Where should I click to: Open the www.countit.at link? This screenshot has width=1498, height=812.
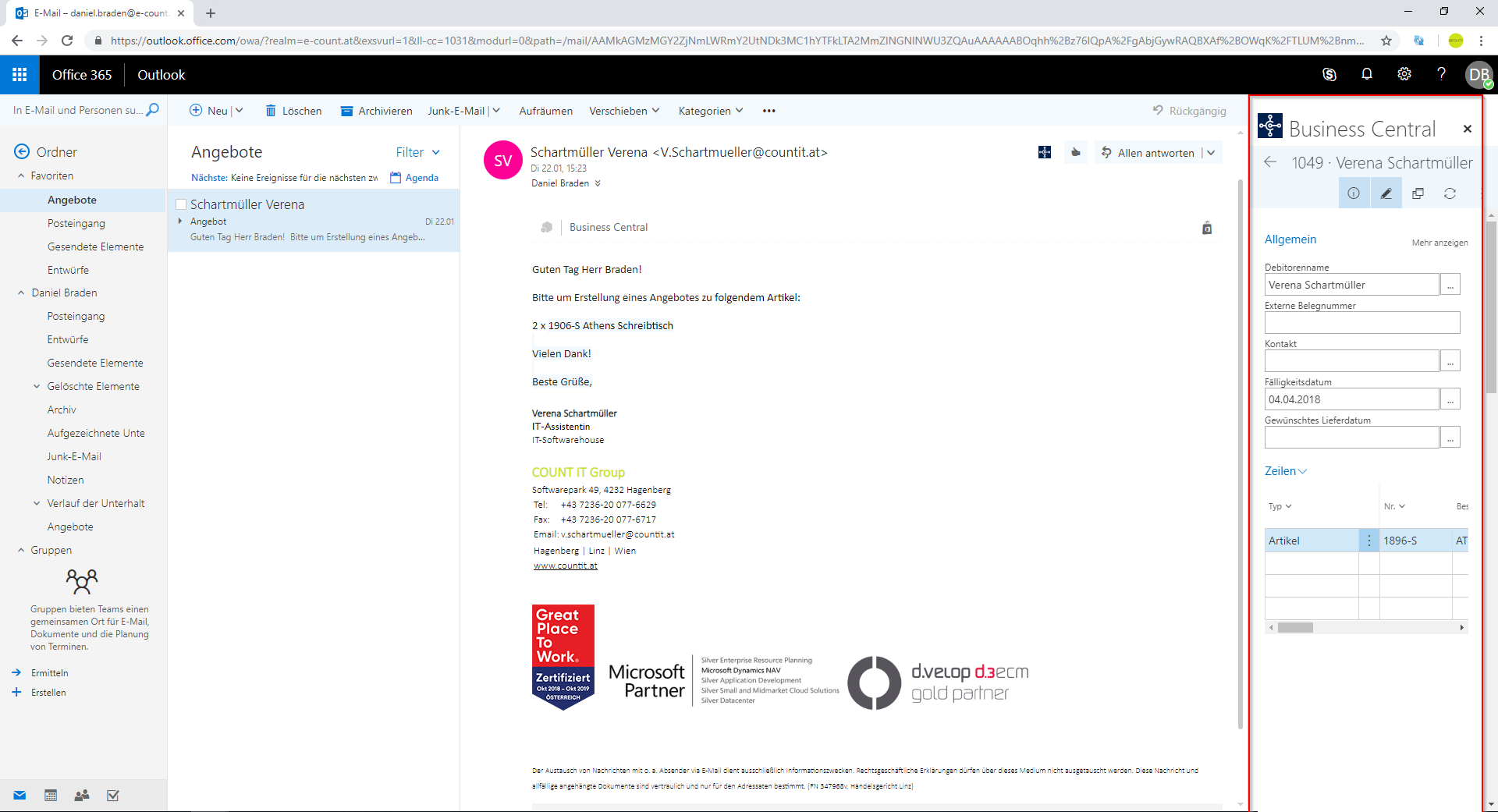[566, 566]
